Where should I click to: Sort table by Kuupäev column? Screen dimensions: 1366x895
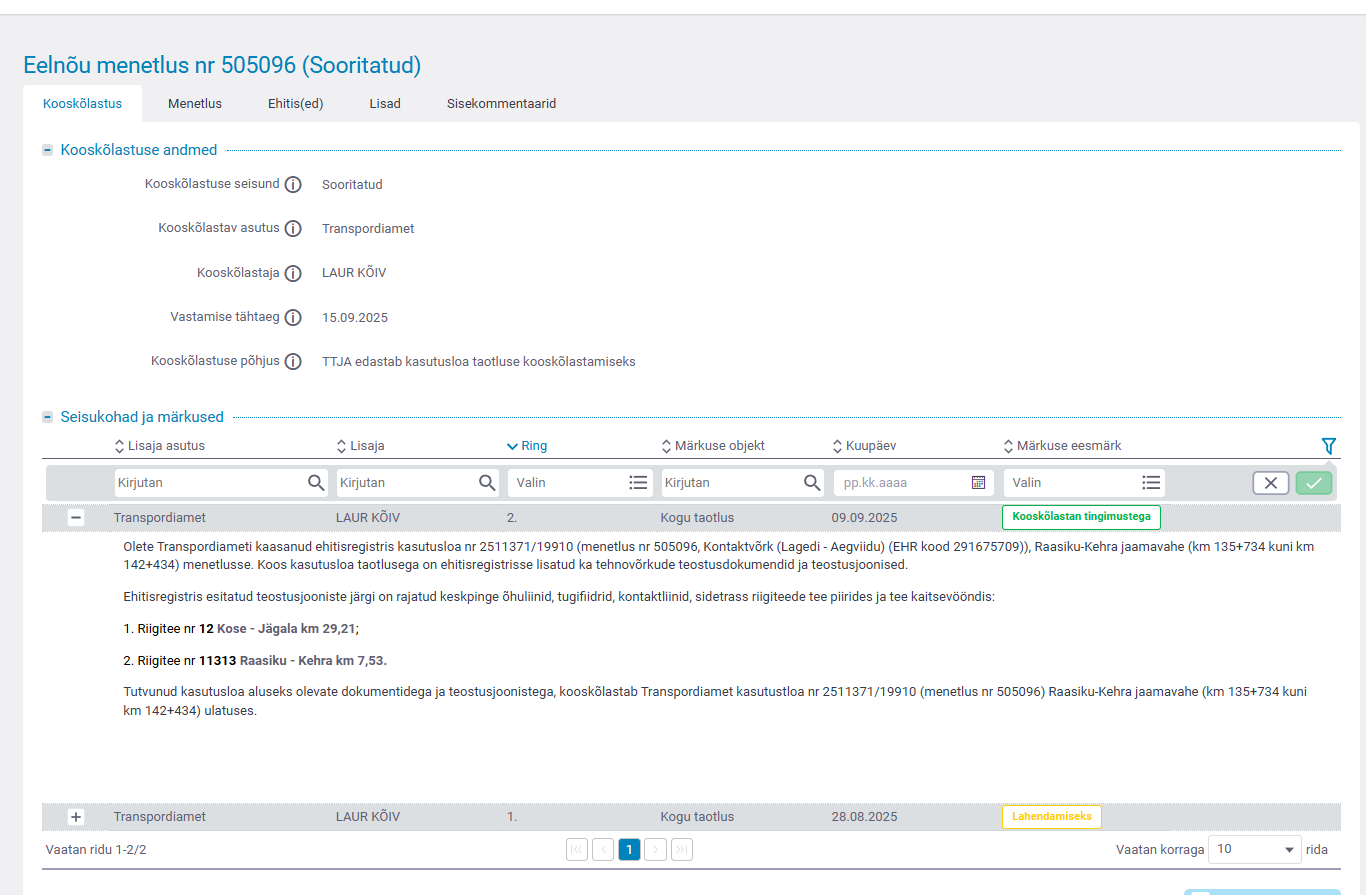pyautogui.click(x=866, y=446)
